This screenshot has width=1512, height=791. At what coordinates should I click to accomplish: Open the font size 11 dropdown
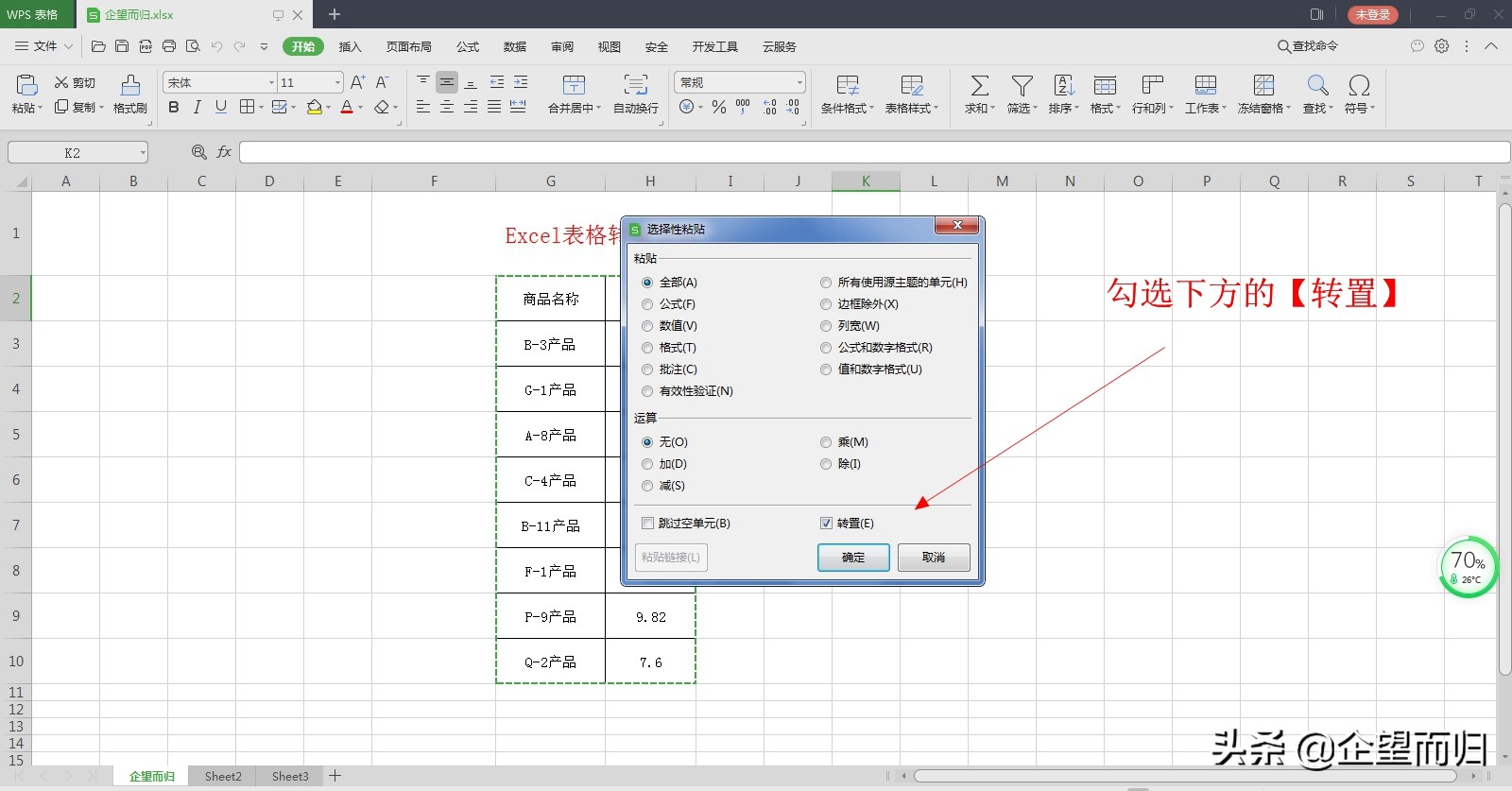[x=337, y=83]
